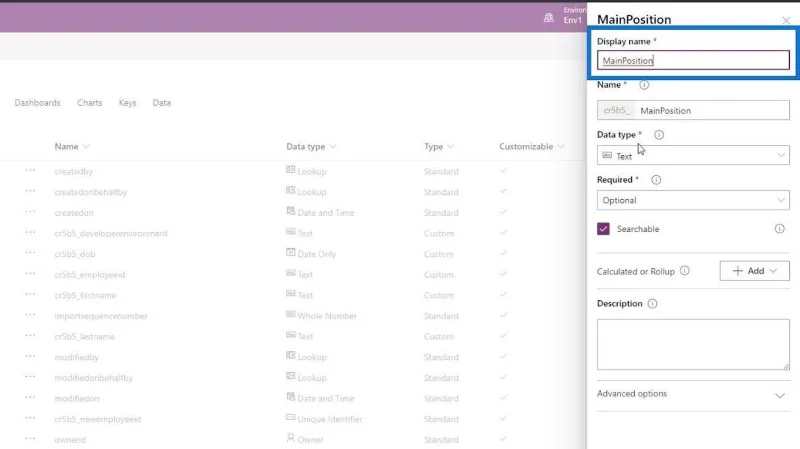This screenshot has width=800, height=449.
Task: Click the Calculated or Rollup info icon
Action: (685, 271)
